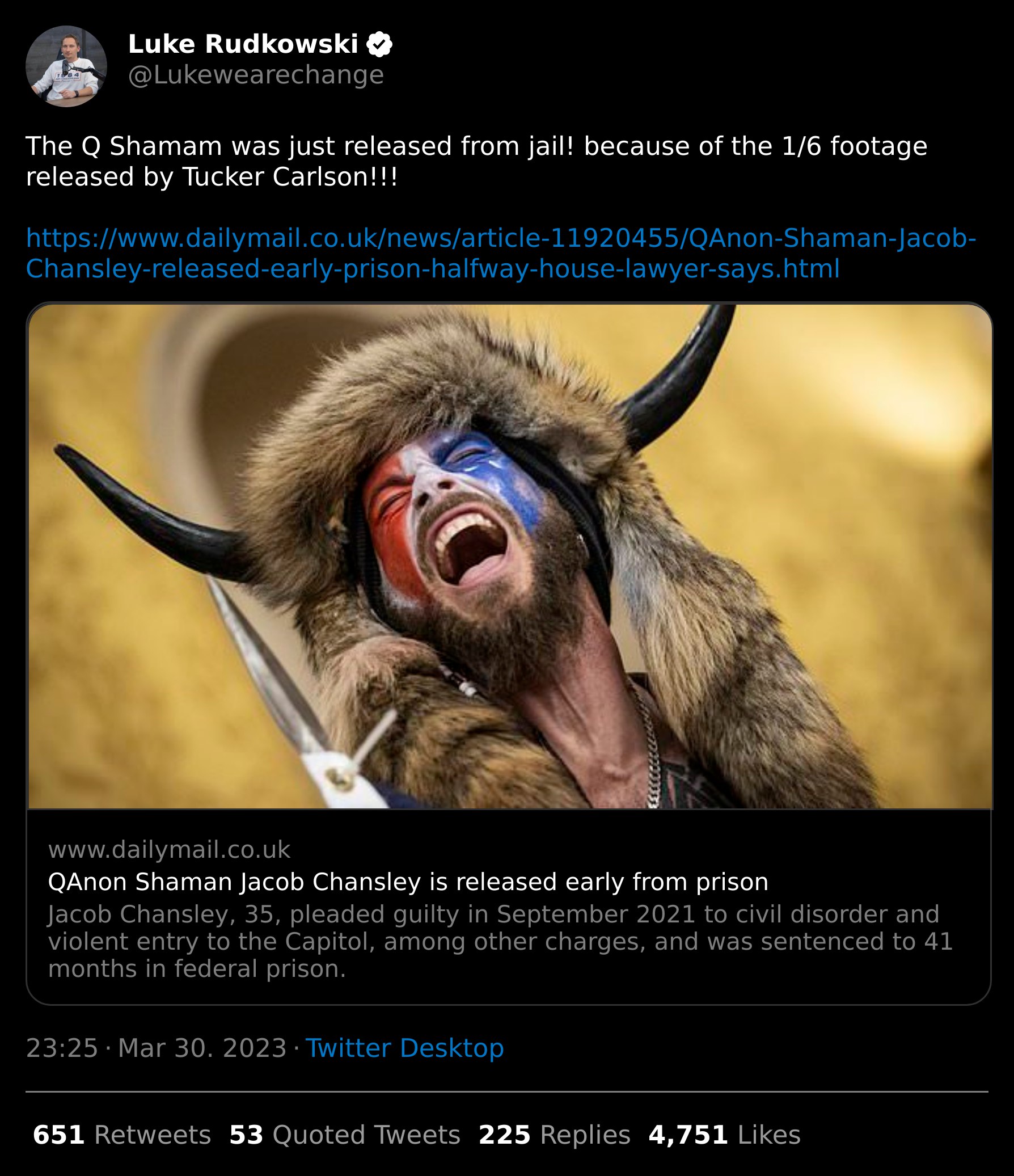Click the 23:25 timestamp

(x=62, y=1048)
